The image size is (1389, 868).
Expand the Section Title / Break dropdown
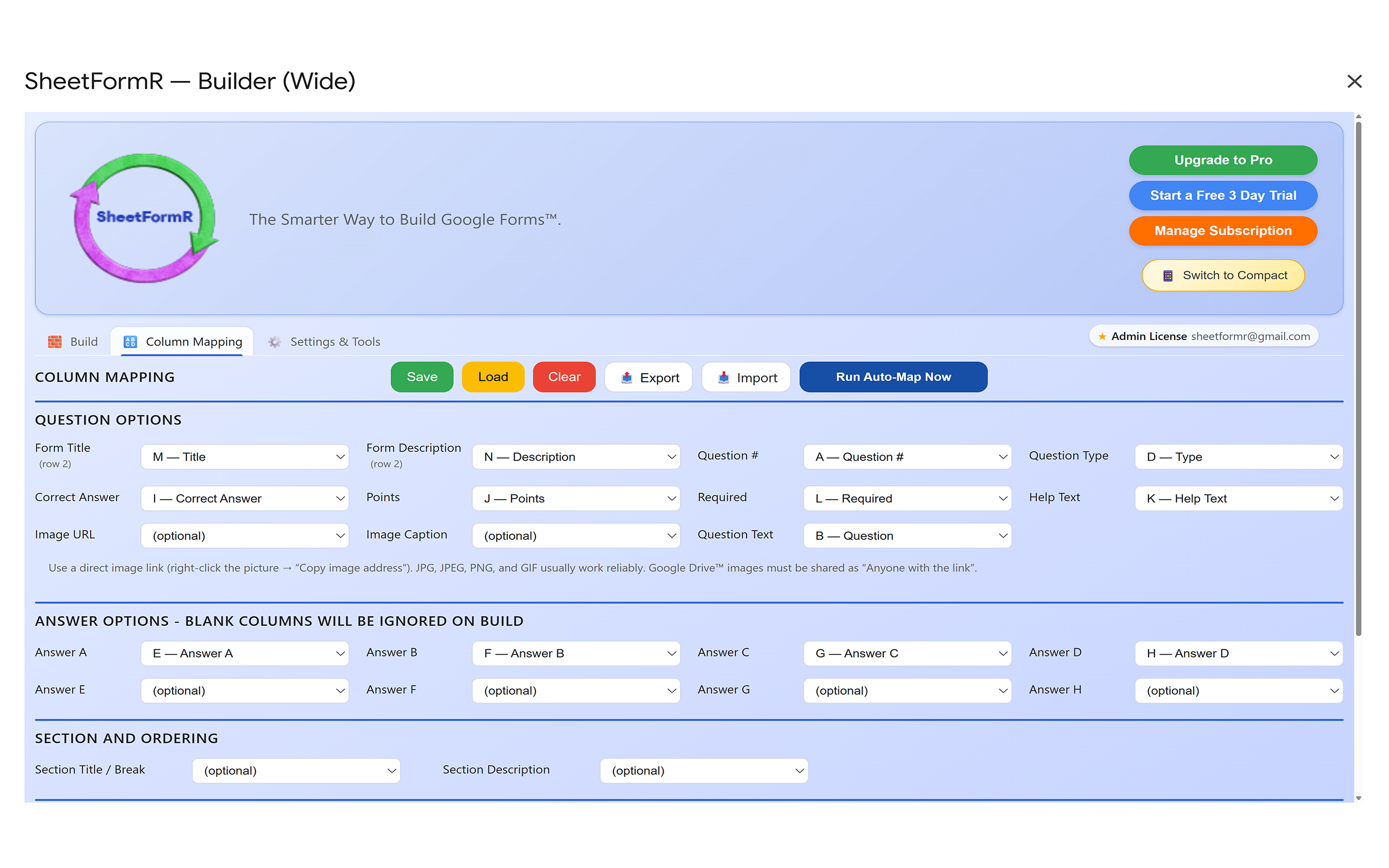pos(296,770)
